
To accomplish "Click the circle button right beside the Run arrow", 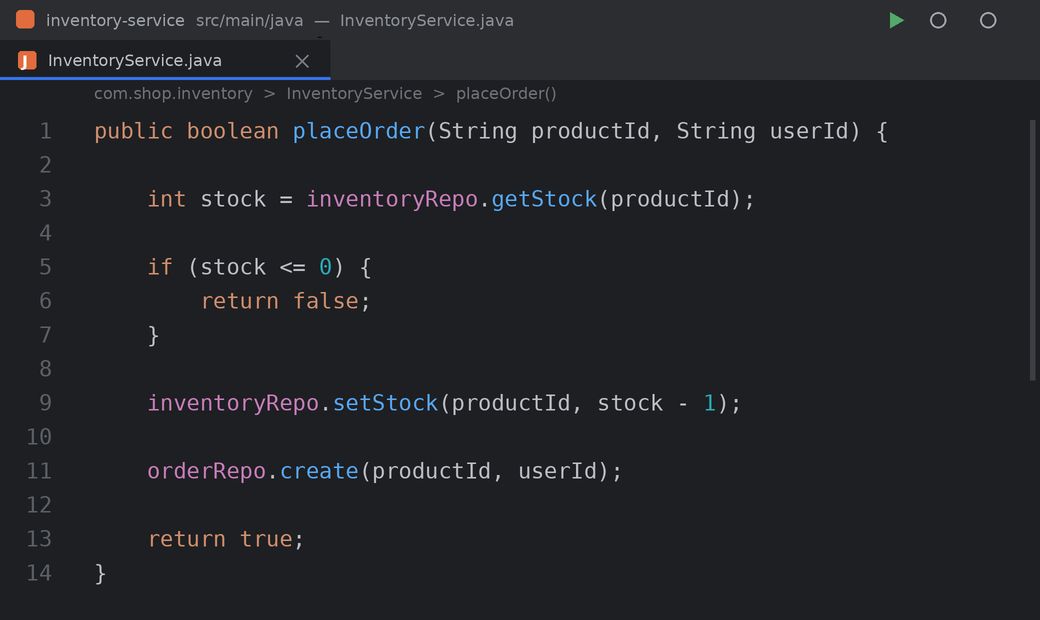I will coord(938,21).
